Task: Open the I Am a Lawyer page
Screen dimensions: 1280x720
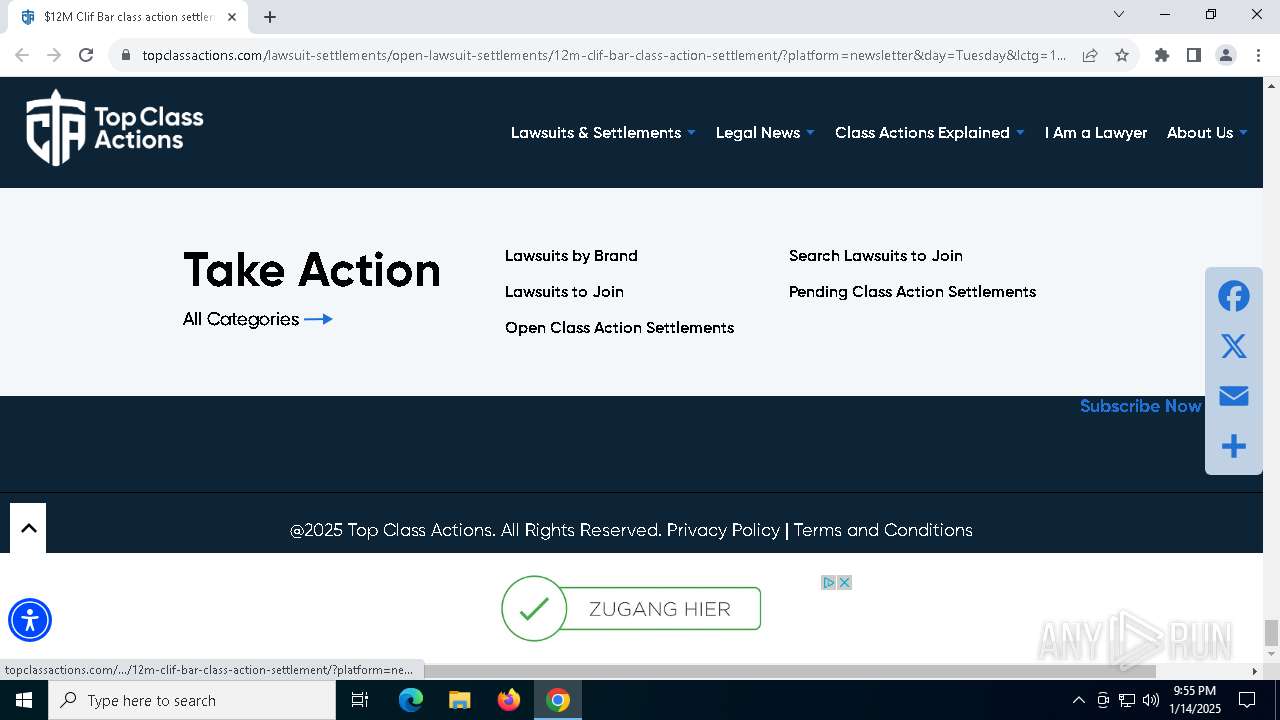Action: pos(1096,132)
